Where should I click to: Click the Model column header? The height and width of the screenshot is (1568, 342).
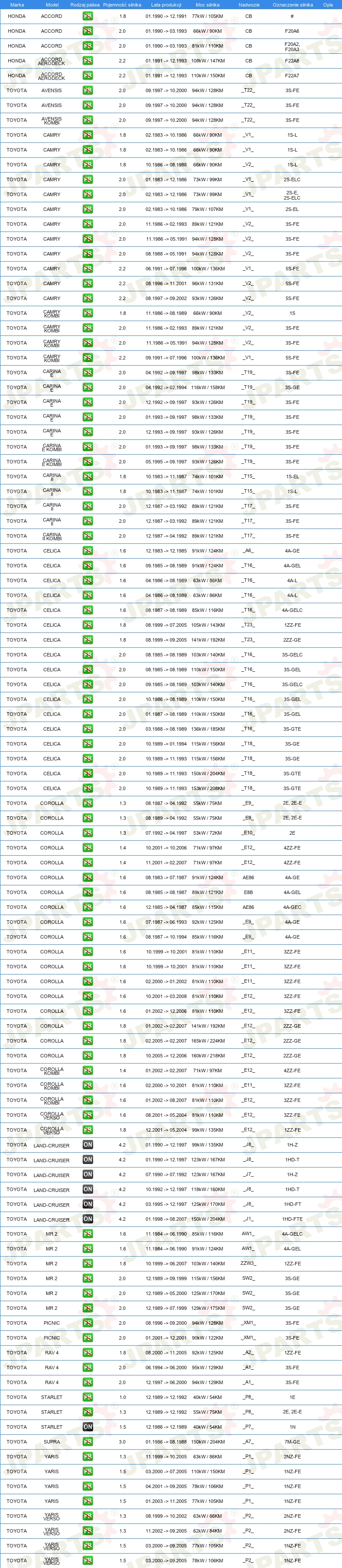(x=52, y=5)
